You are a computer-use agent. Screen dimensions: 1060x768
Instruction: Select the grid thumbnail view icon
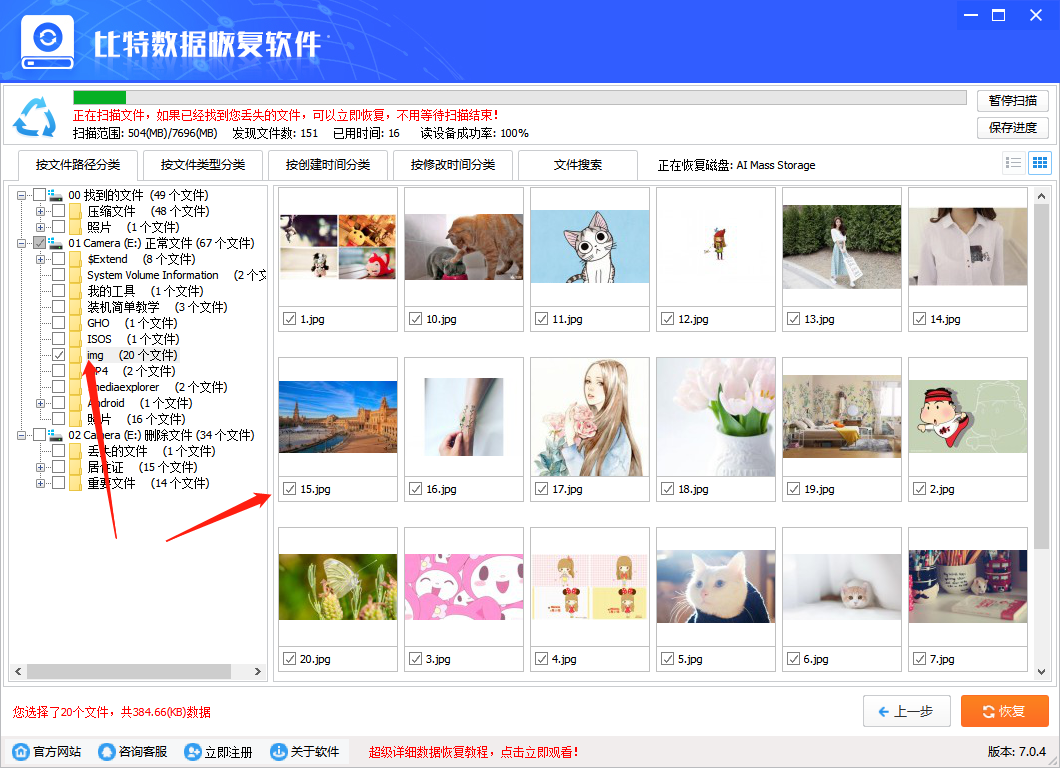pyautogui.click(x=1039, y=162)
